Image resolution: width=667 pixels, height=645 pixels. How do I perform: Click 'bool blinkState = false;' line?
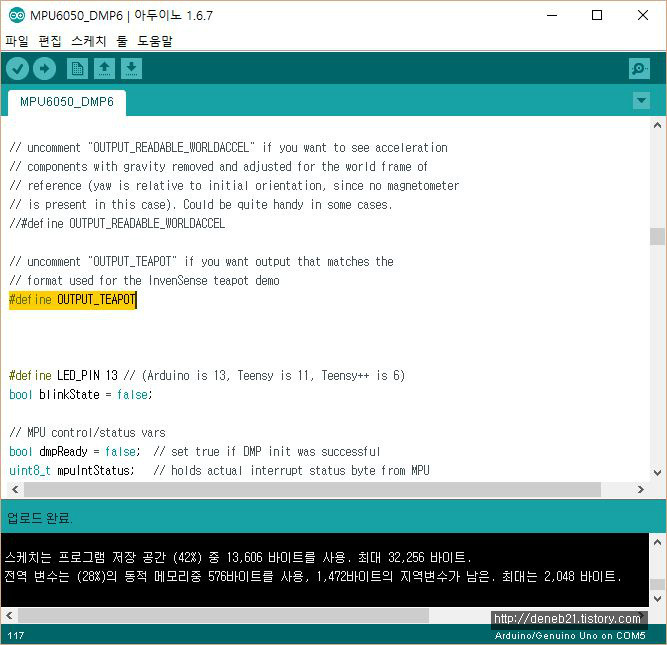pyautogui.click(x=80, y=394)
